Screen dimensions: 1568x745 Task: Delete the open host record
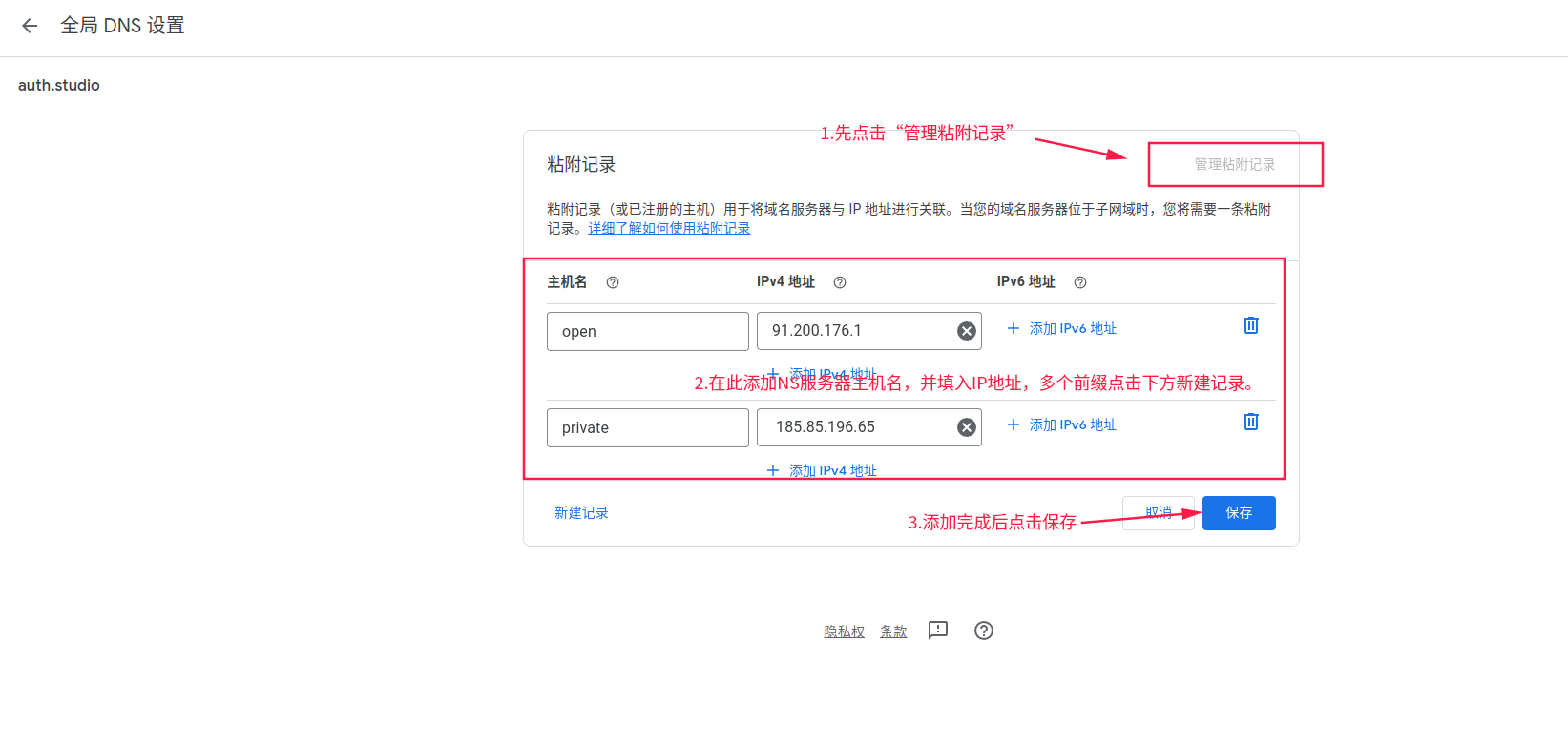pyautogui.click(x=1250, y=325)
